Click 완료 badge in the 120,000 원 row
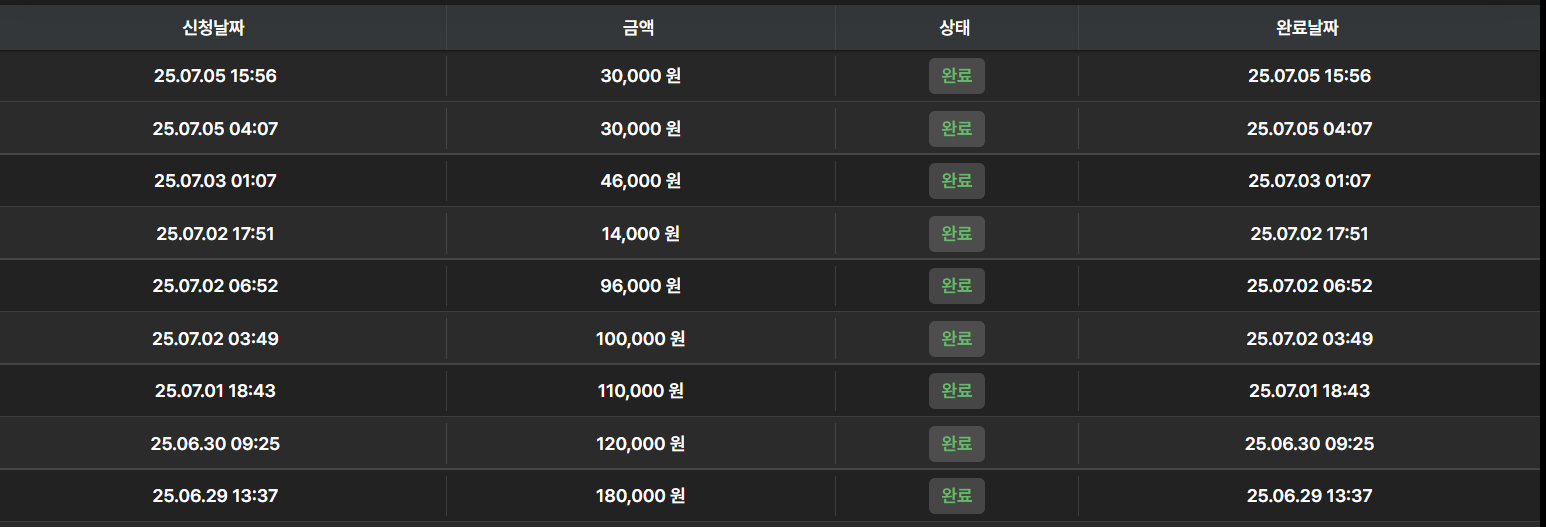Image resolution: width=1546 pixels, height=527 pixels. click(957, 444)
